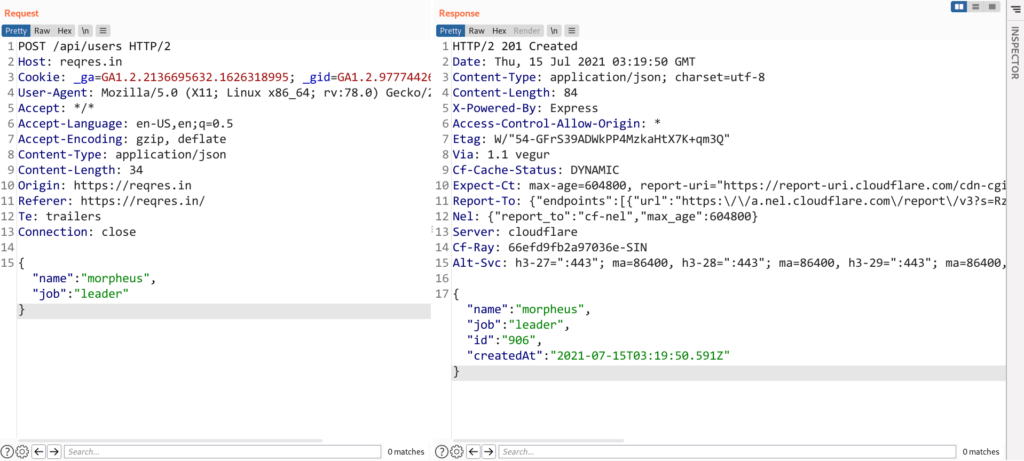The width and height of the screenshot is (1024, 461).
Task: Click the User-Agent header line
Action: [x=224, y=93]
